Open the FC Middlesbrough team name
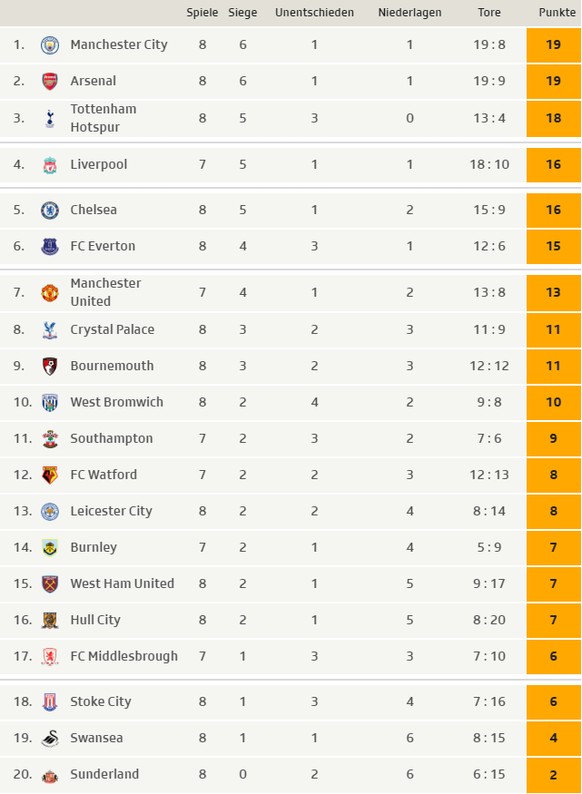 click(124, 656)
